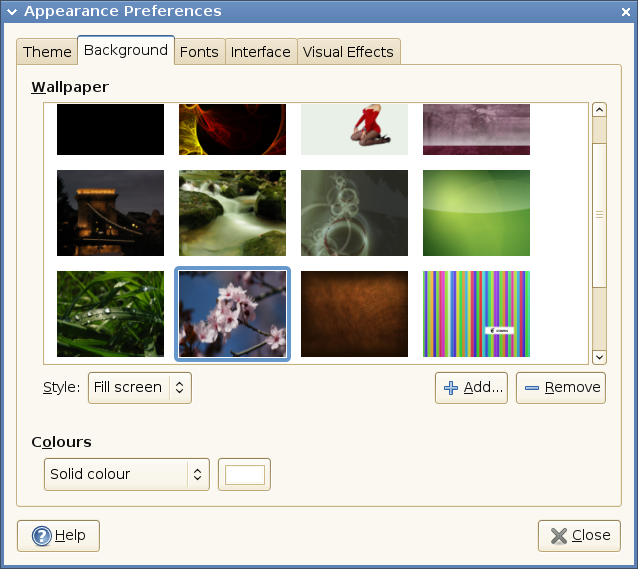Image resolution: width=638 pixels, height=569 pixels.
Task: Choose the green gradient wallpaper
Action: point(476,213)
